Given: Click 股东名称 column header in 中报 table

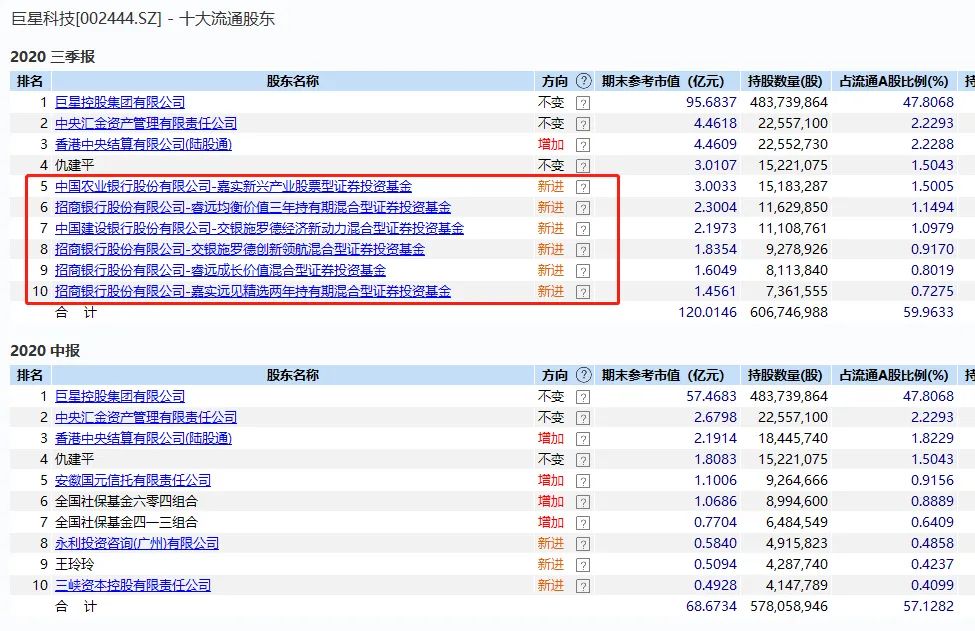Looking at the screenshot, I should 292,375.
